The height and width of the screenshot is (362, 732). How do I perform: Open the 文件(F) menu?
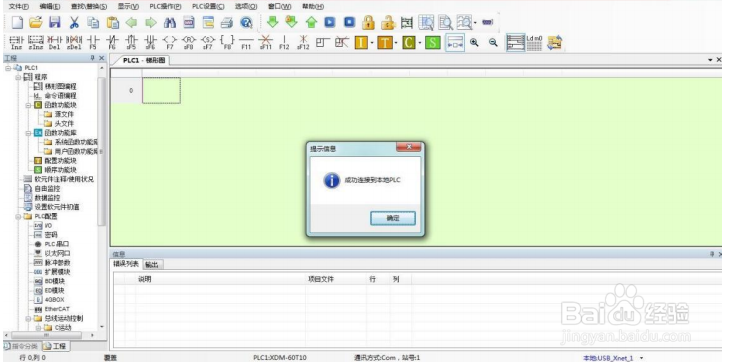click(19, 7)
